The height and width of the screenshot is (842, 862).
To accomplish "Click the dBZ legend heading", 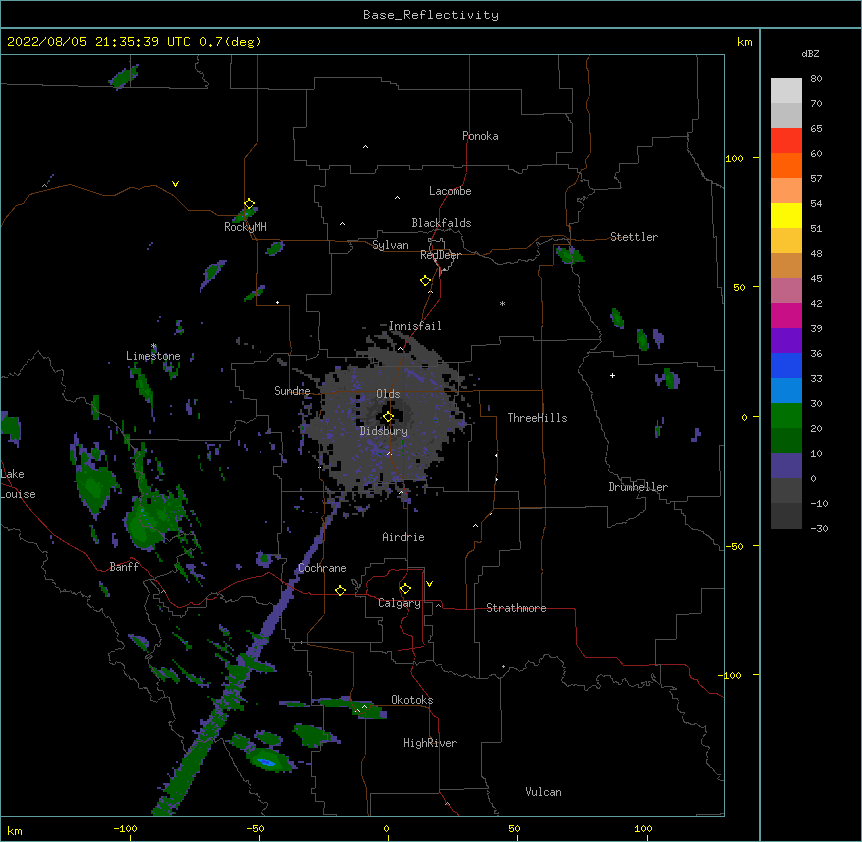I will (810, 53).
